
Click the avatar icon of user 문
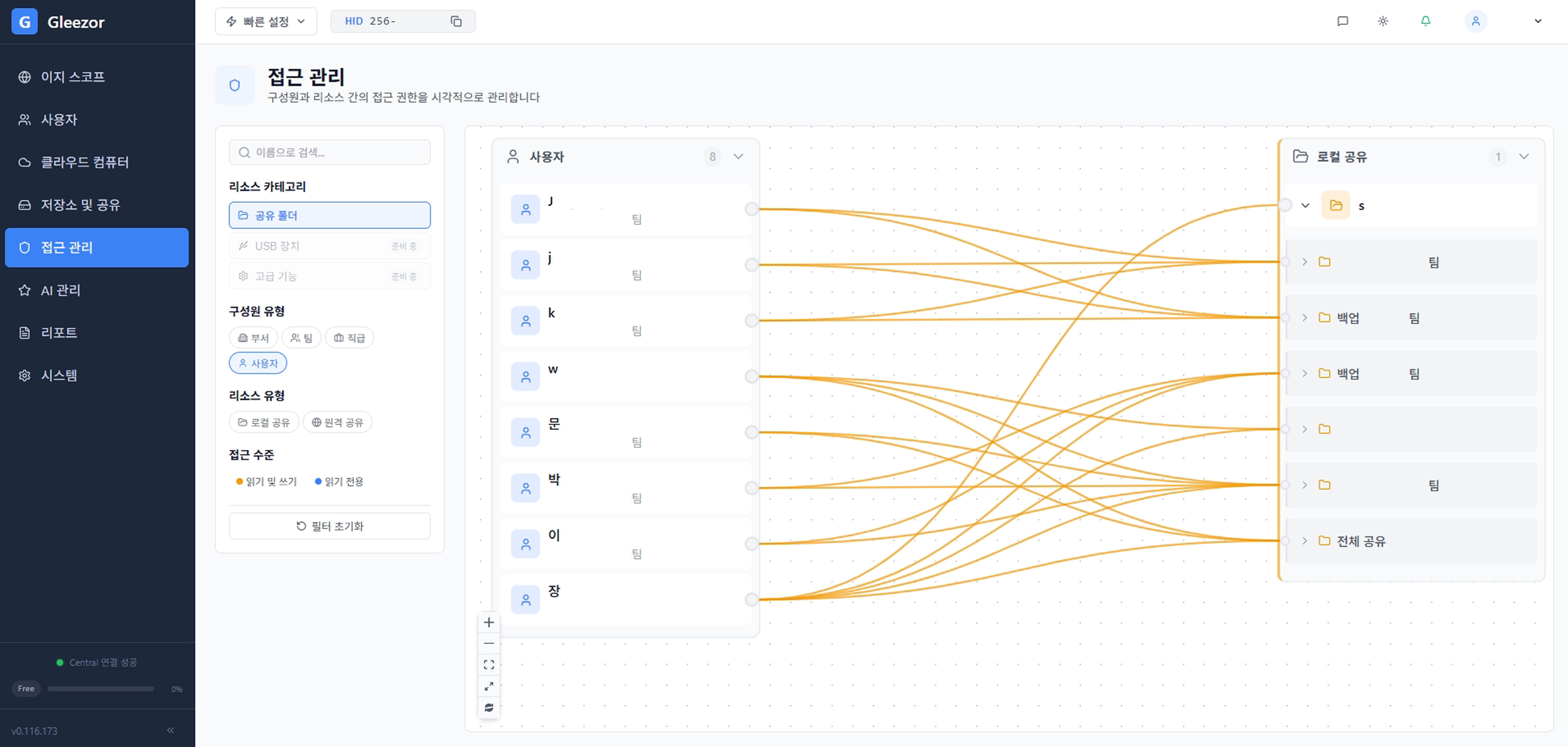525,433
